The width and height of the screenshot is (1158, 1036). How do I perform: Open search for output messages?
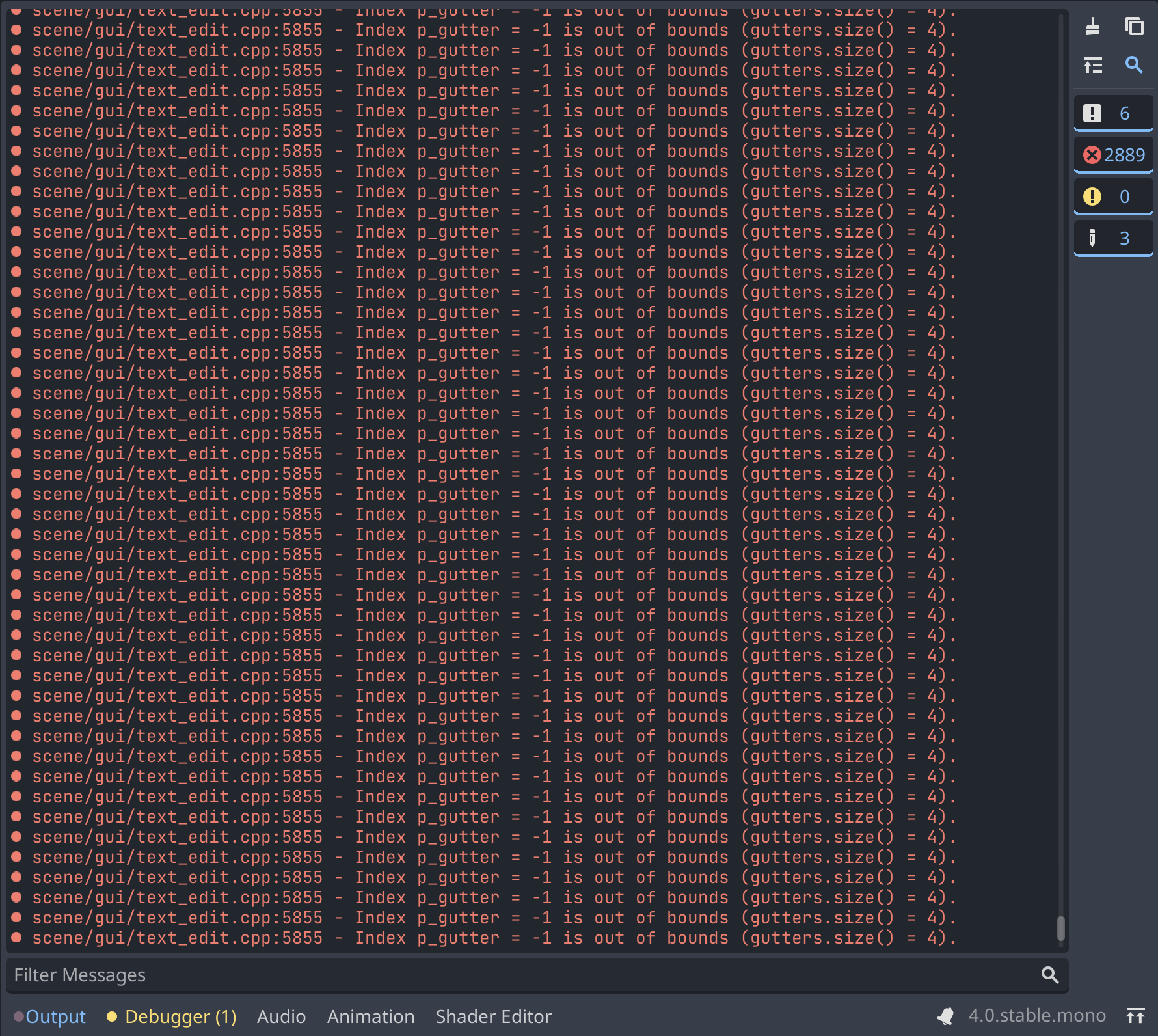1135,65
